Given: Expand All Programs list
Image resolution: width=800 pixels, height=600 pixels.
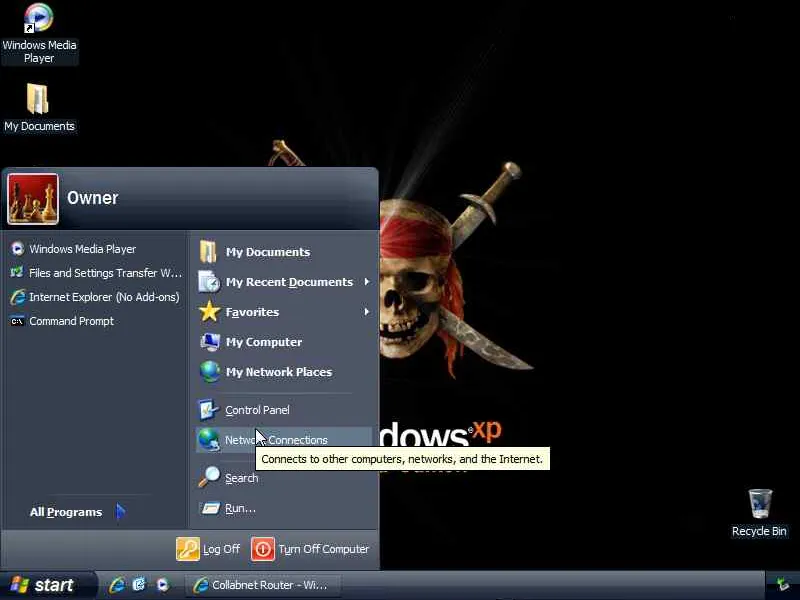Looking at the screenshot, I should click(x=78, y=512).
